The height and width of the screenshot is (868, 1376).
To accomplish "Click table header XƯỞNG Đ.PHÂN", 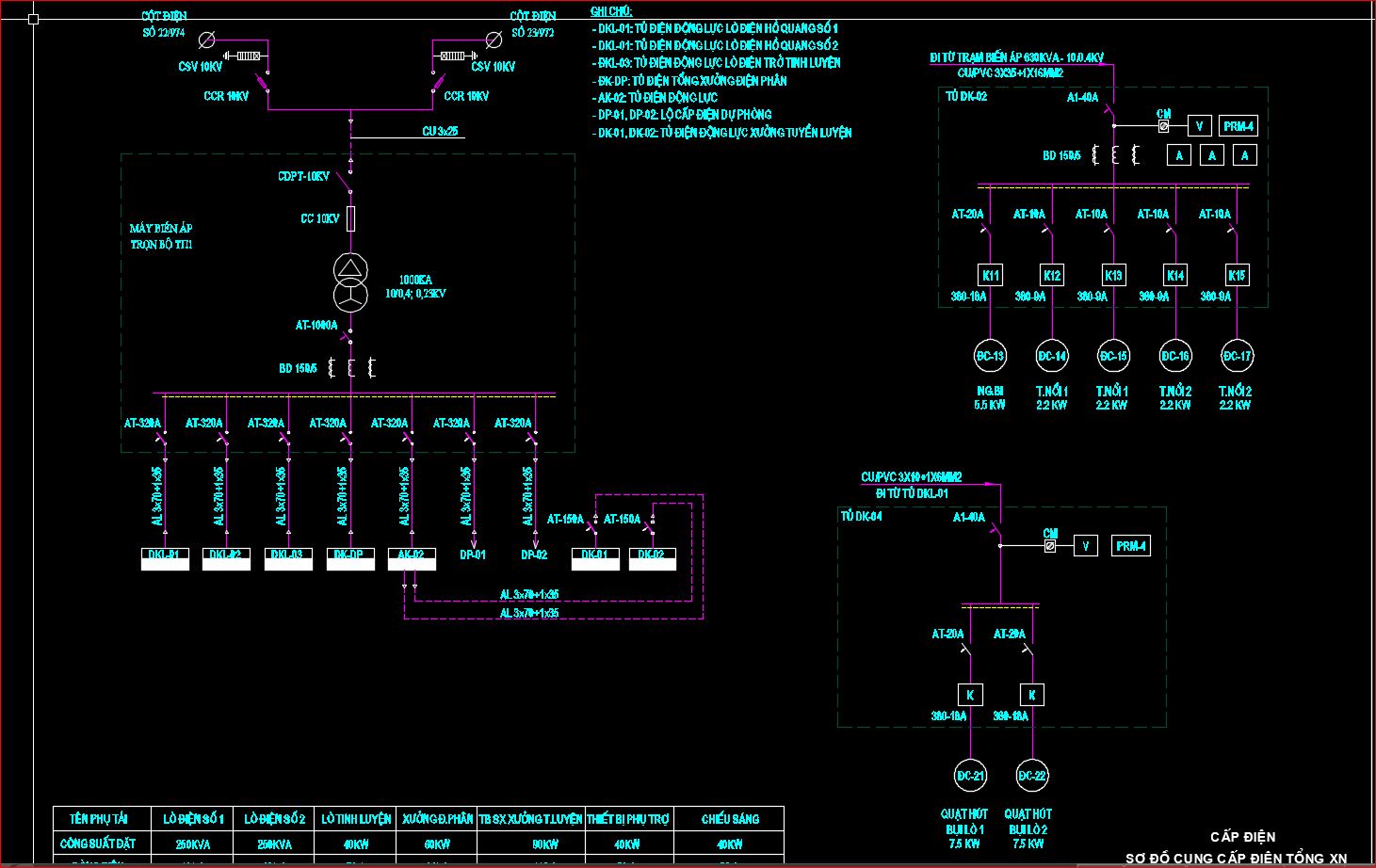I will (438, 819).
